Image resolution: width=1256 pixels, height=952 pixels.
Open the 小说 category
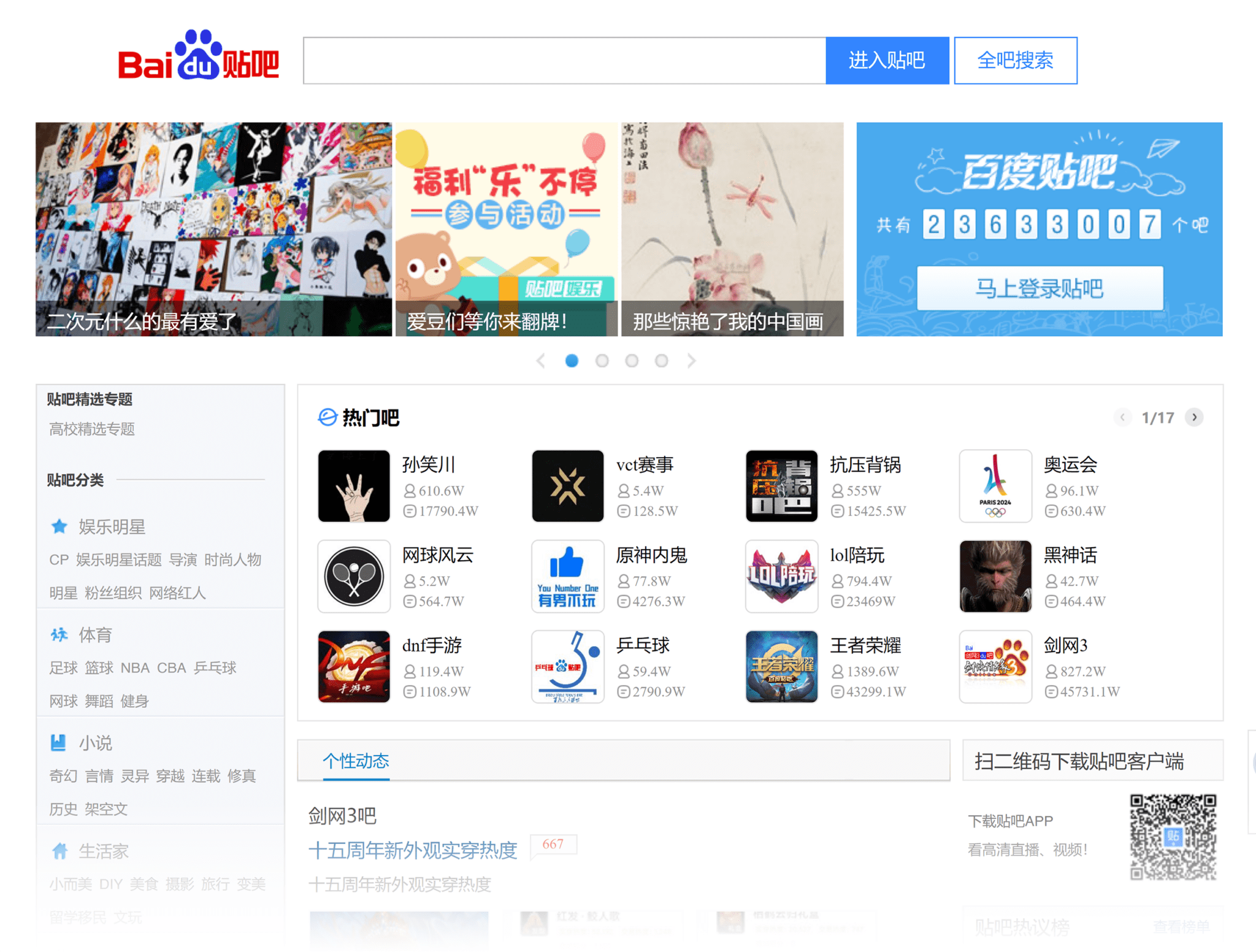pos(95,743)
